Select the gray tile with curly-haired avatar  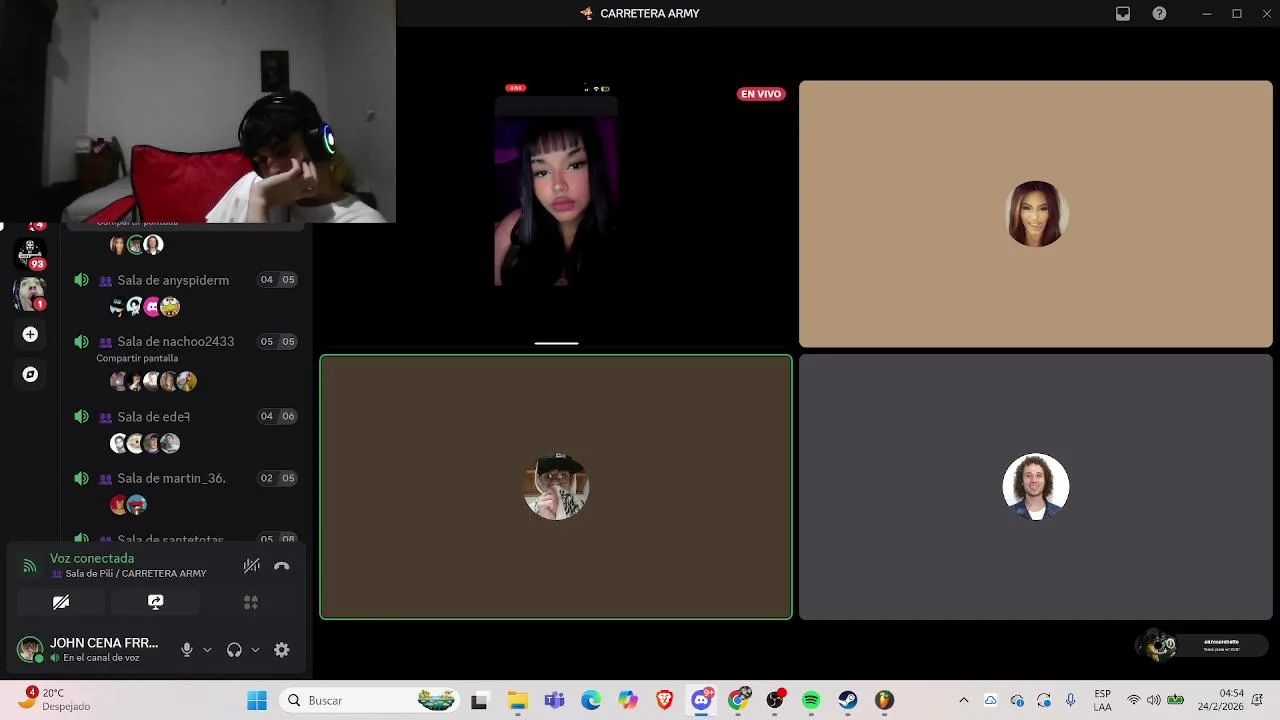pyautogui.click(x=1036, y=487)
